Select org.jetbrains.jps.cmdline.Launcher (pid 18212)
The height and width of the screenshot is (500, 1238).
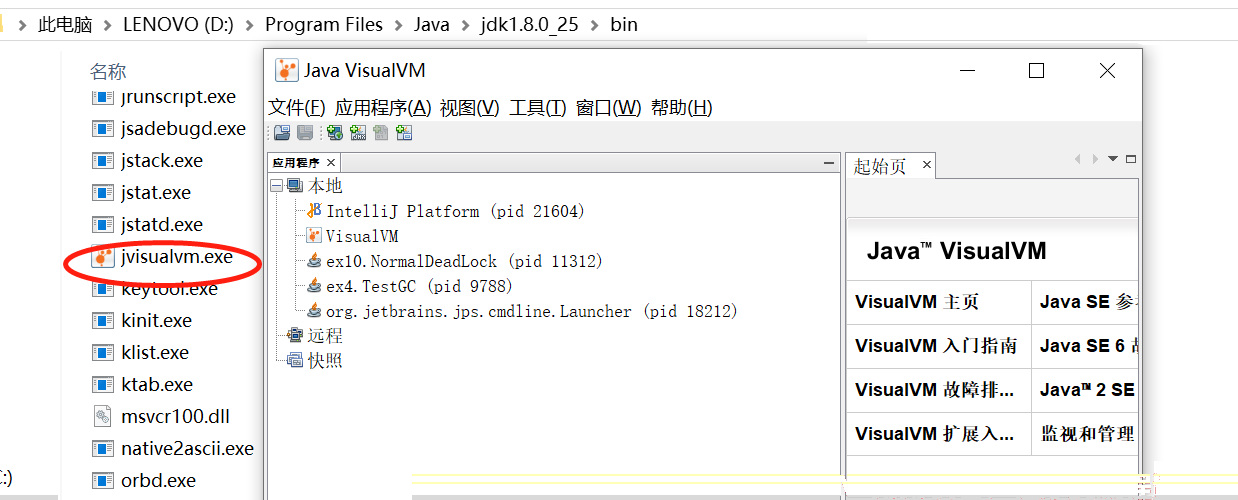pos(532,311)
